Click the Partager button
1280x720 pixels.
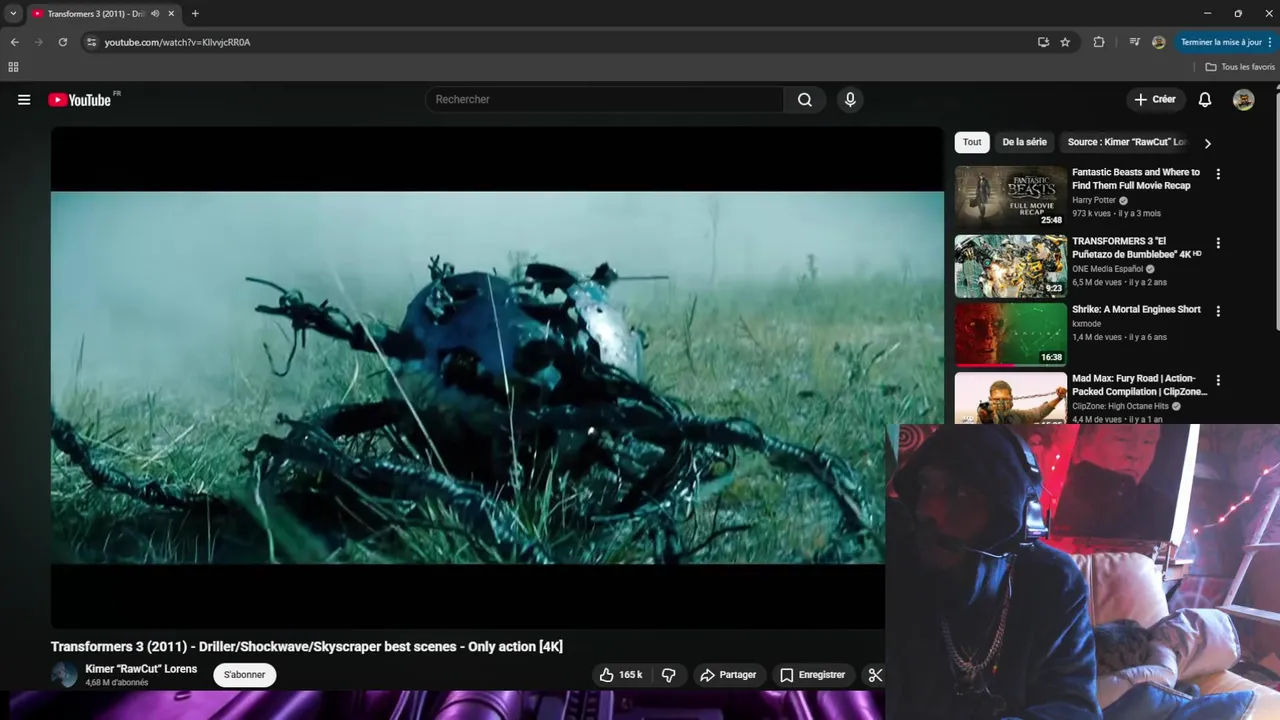728,675
